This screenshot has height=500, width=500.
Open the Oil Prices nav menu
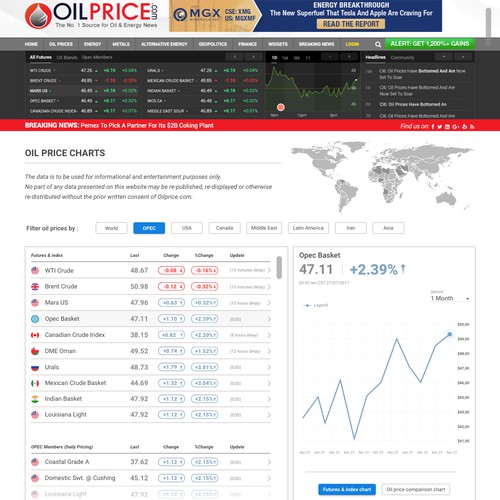click(x=61, y=44)
